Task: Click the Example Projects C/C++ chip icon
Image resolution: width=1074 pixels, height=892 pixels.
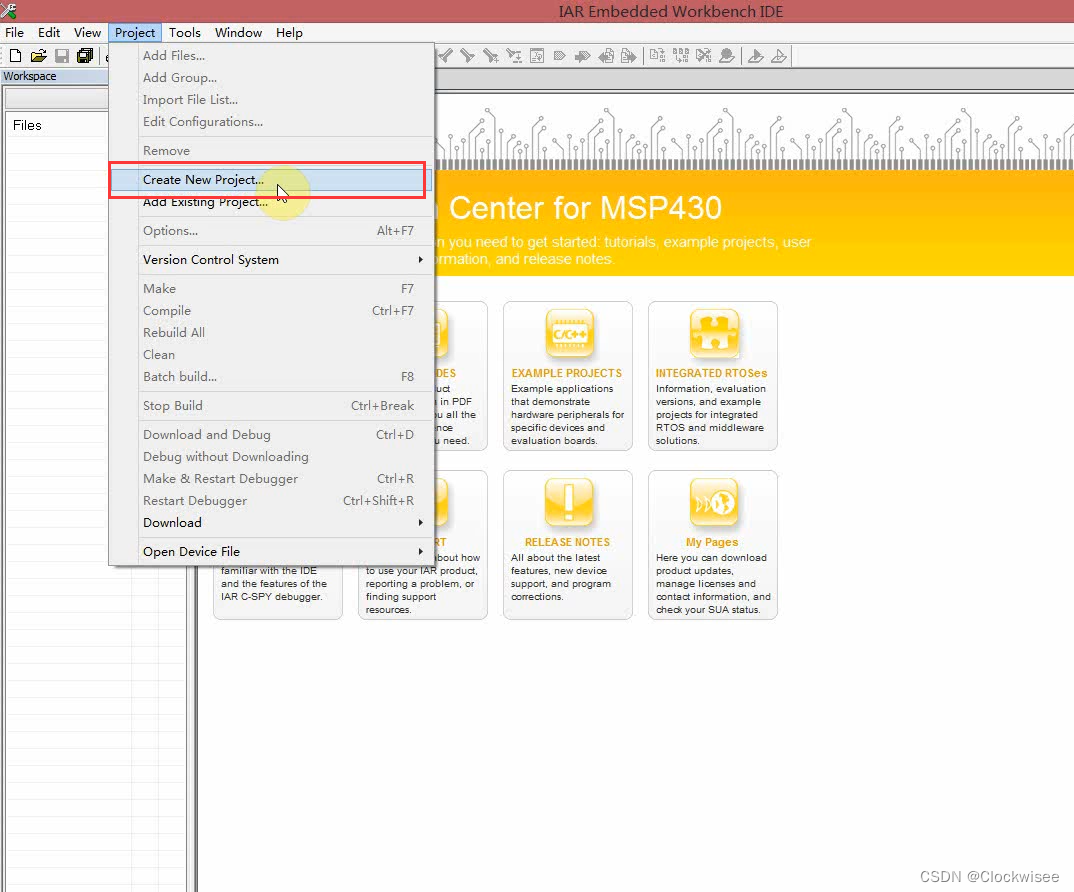Action: [x=569, y=334]
